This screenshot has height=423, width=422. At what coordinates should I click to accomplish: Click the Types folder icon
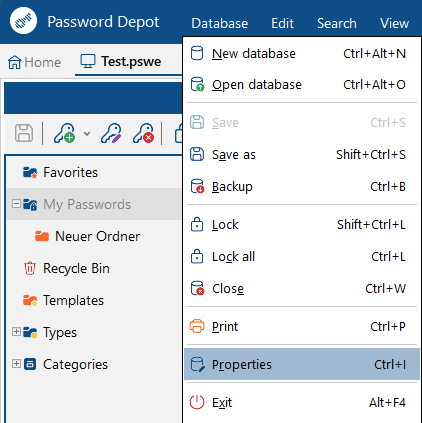(30, 332)
